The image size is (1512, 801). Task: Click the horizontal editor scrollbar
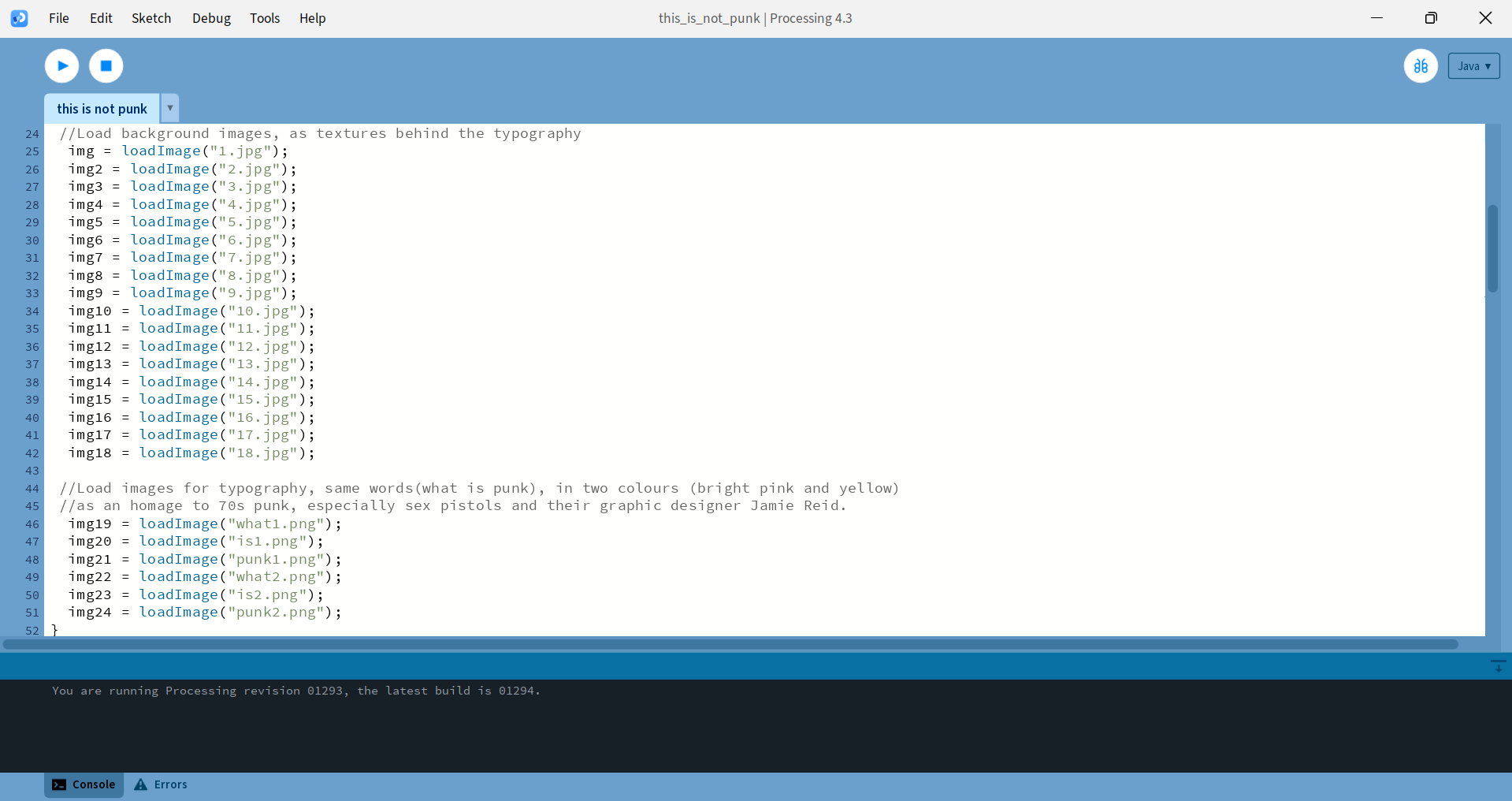[730, 644]
